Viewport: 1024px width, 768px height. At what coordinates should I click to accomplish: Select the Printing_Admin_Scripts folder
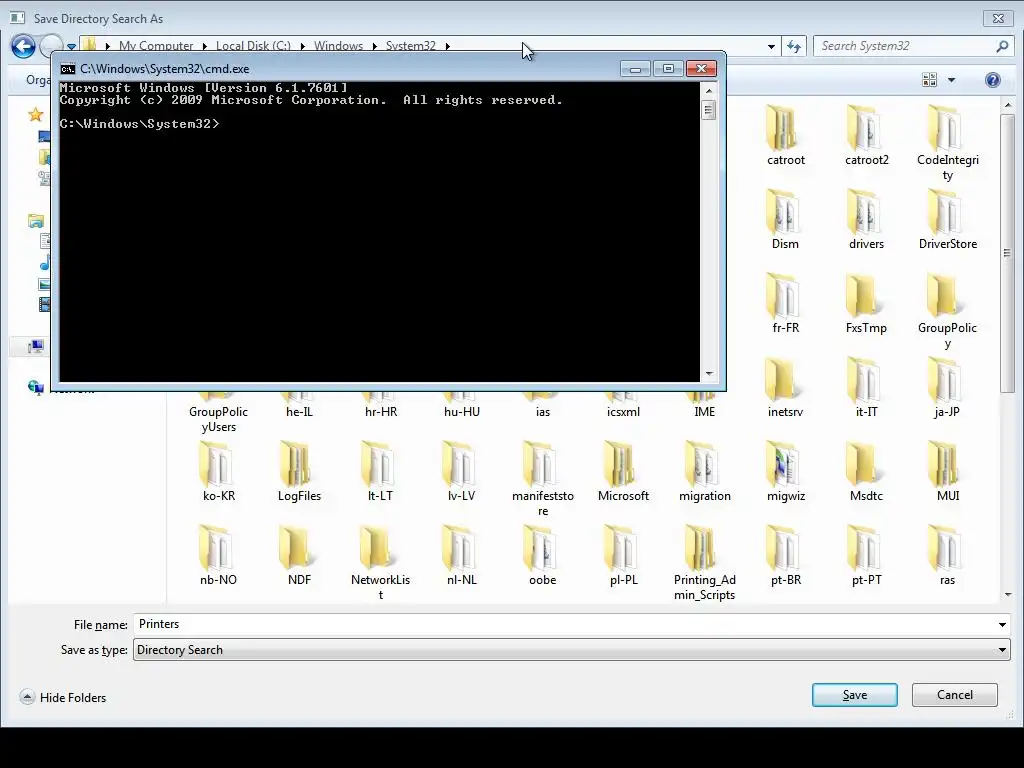click(x=704, y=564)
